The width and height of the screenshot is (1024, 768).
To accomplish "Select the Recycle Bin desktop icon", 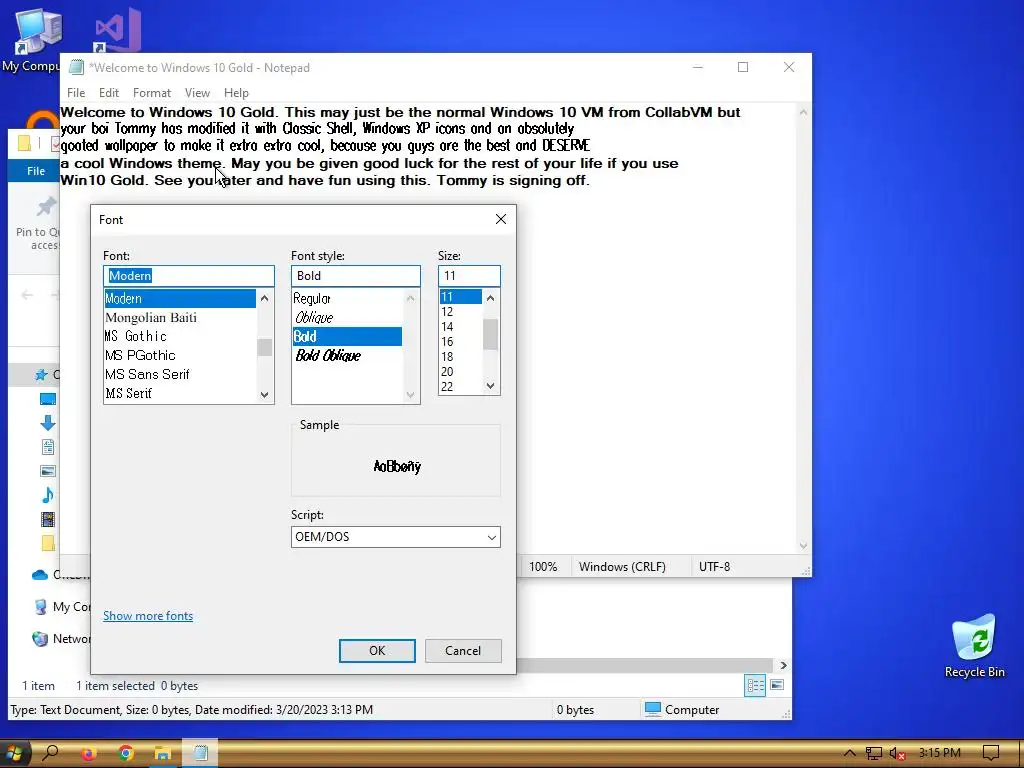I will (x=974, y=645).
